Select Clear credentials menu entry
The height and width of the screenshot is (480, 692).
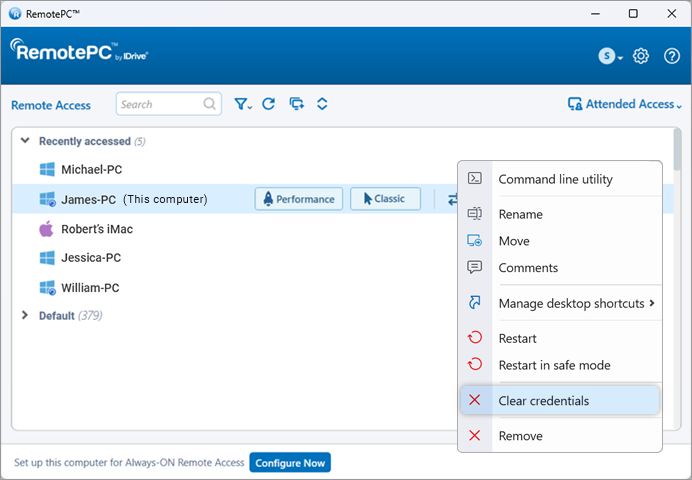[x=543, y=401]
